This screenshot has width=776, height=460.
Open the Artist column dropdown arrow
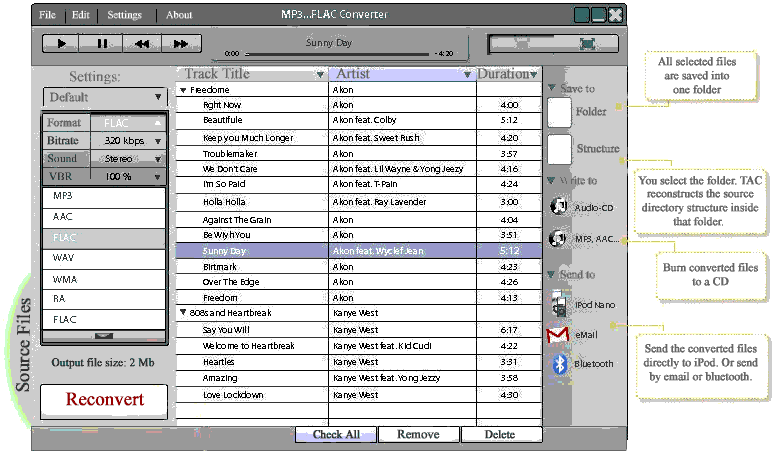point(467,75)
